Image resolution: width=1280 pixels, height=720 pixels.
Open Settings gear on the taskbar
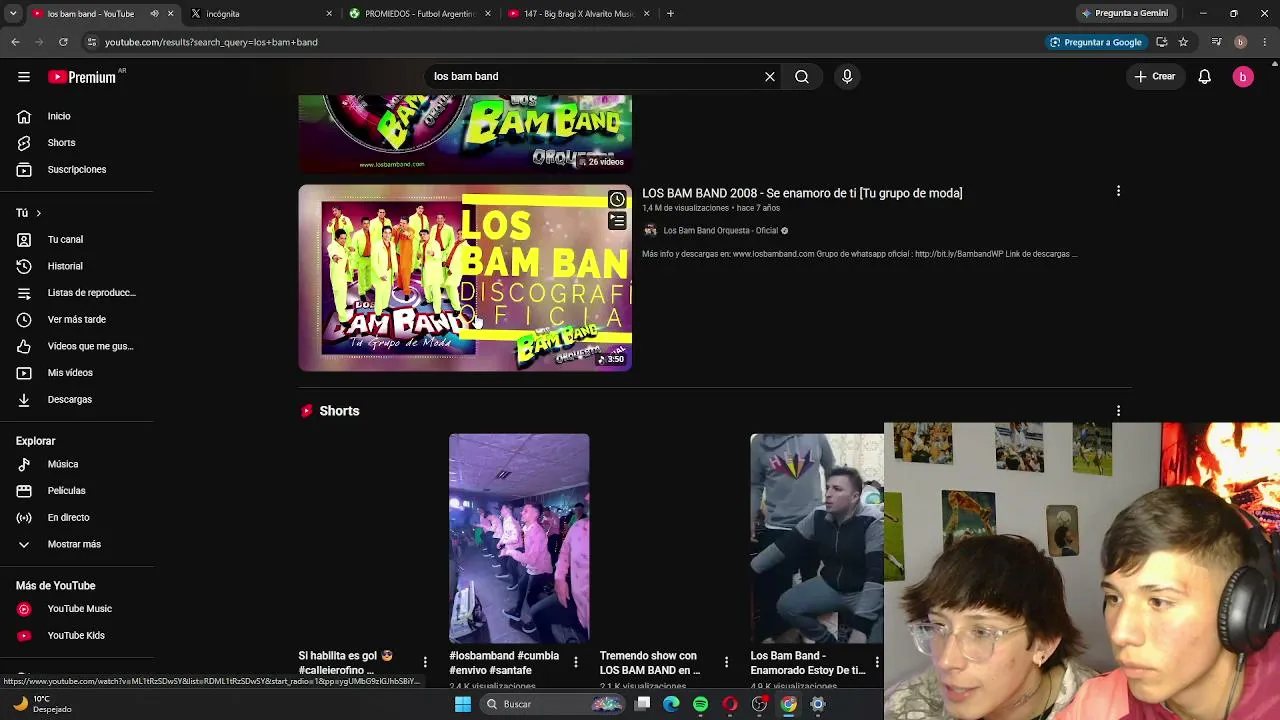click(x=818, y=704)
